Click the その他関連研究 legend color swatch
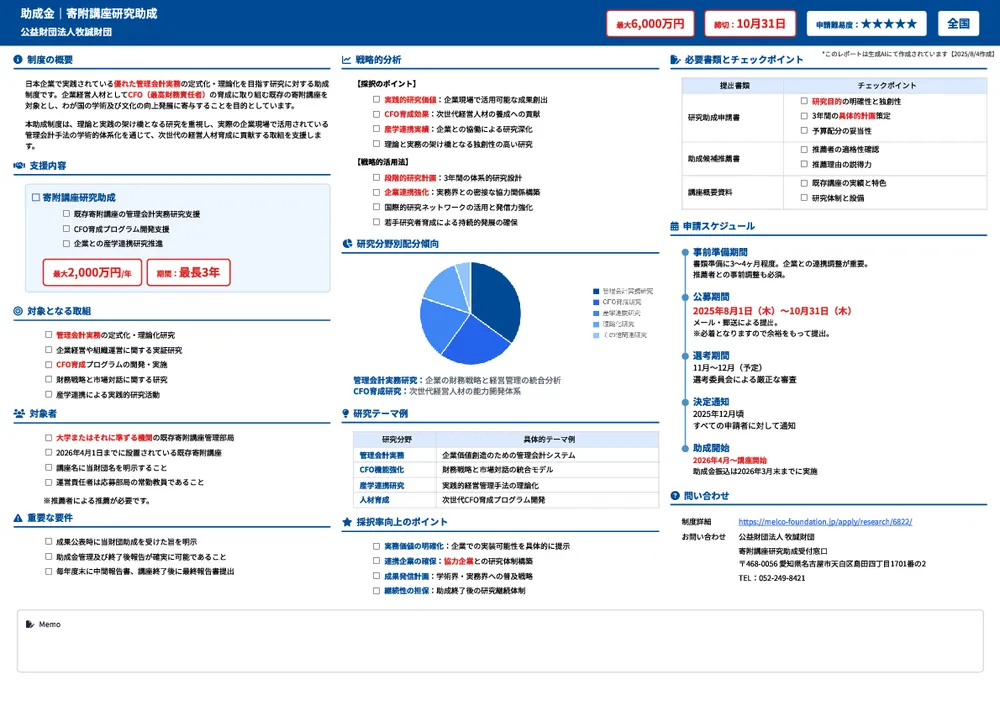This screenshot has height=706, width=1000. coord(596,335)
